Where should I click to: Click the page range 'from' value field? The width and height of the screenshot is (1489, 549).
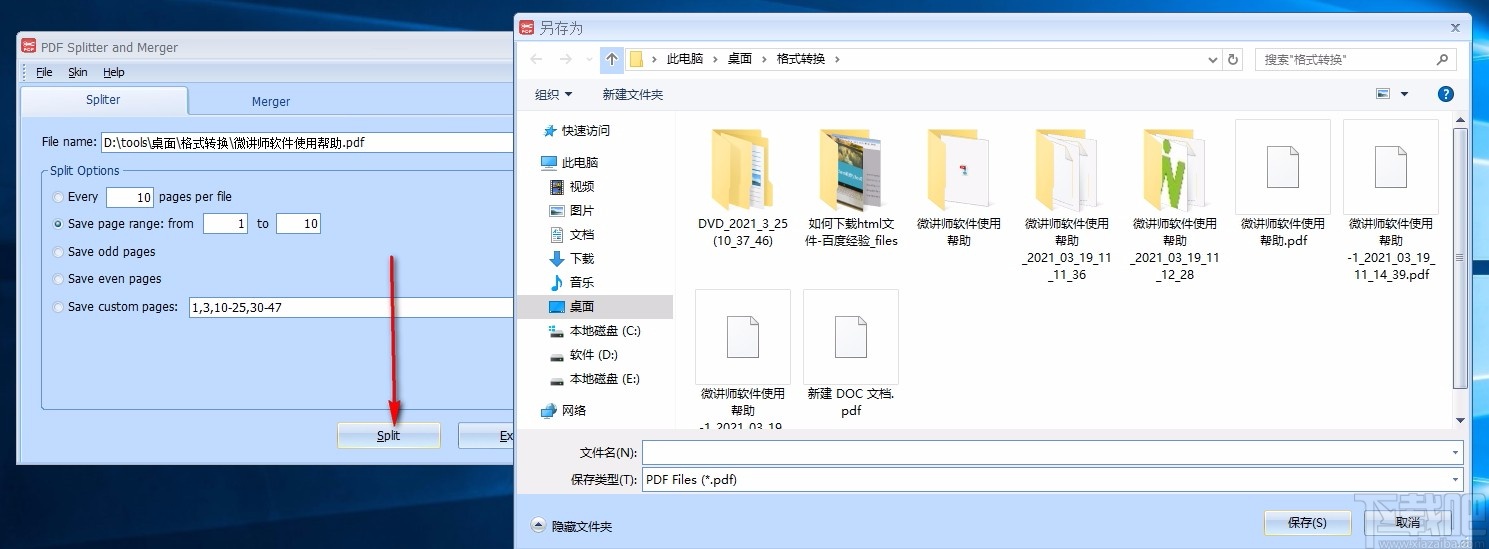pos(225,224)
